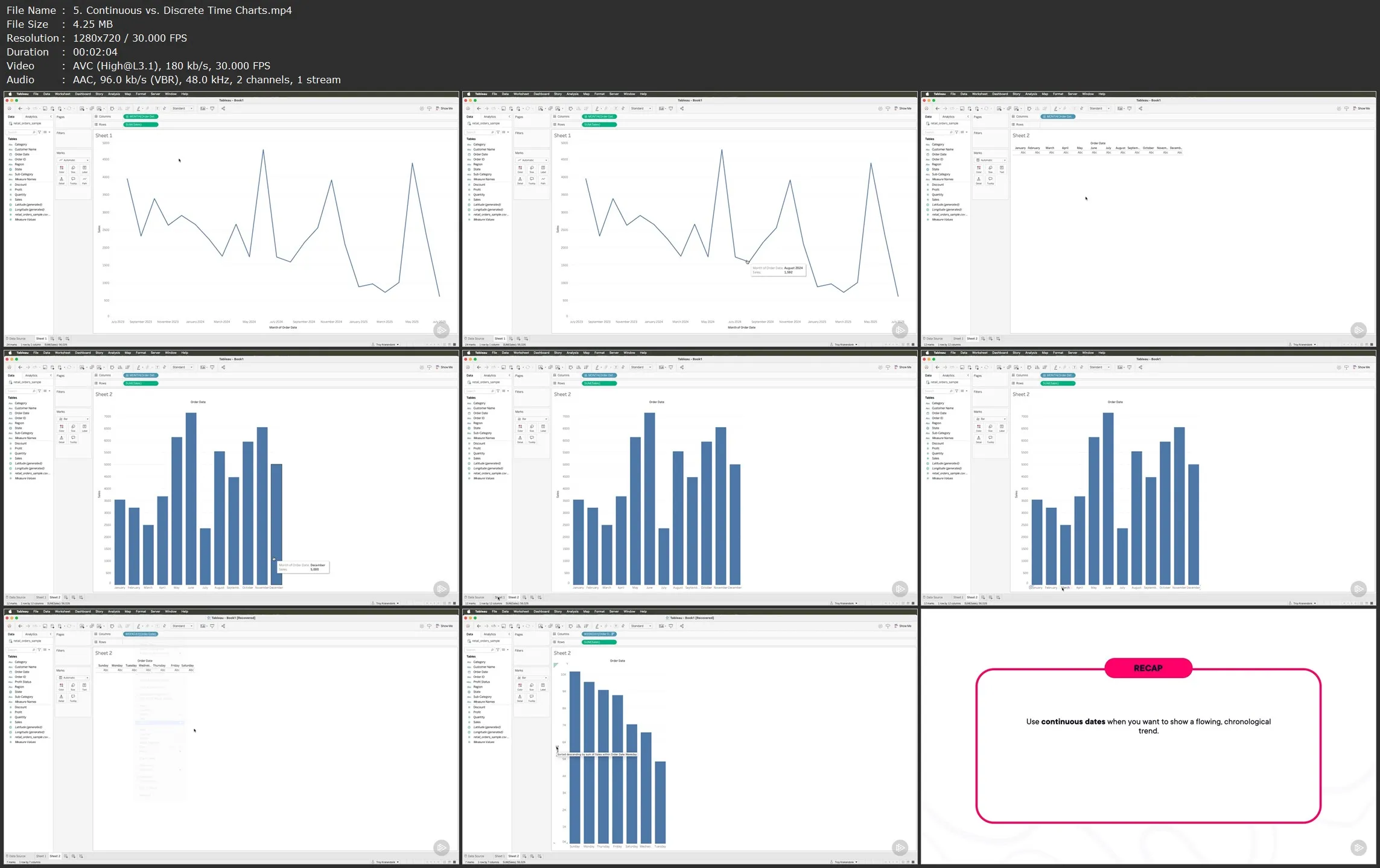Open Marks type dropdown 'Bar' in December tooltip frame

click(x=74, y=419)
